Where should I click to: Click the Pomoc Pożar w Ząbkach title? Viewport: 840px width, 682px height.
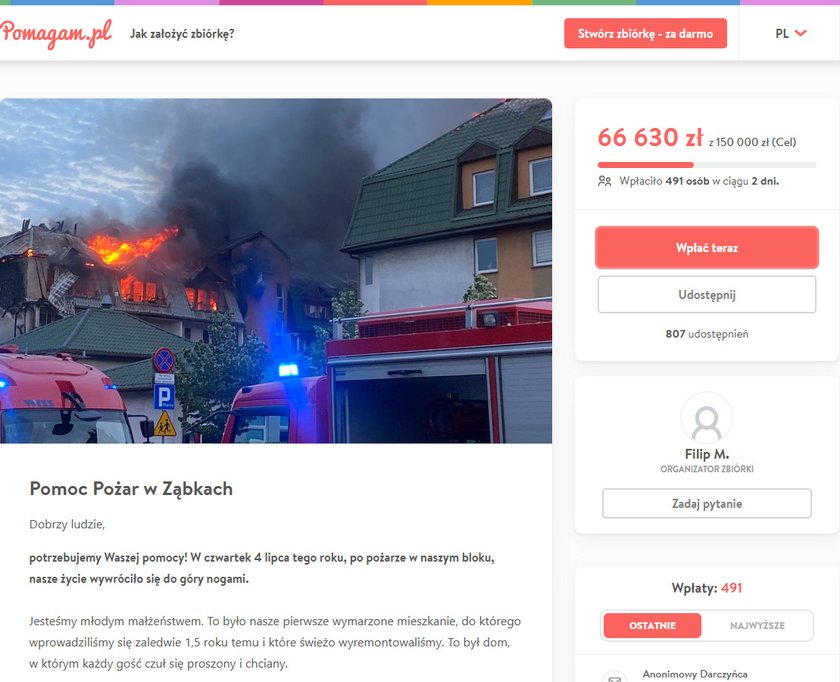coord(131,489)
